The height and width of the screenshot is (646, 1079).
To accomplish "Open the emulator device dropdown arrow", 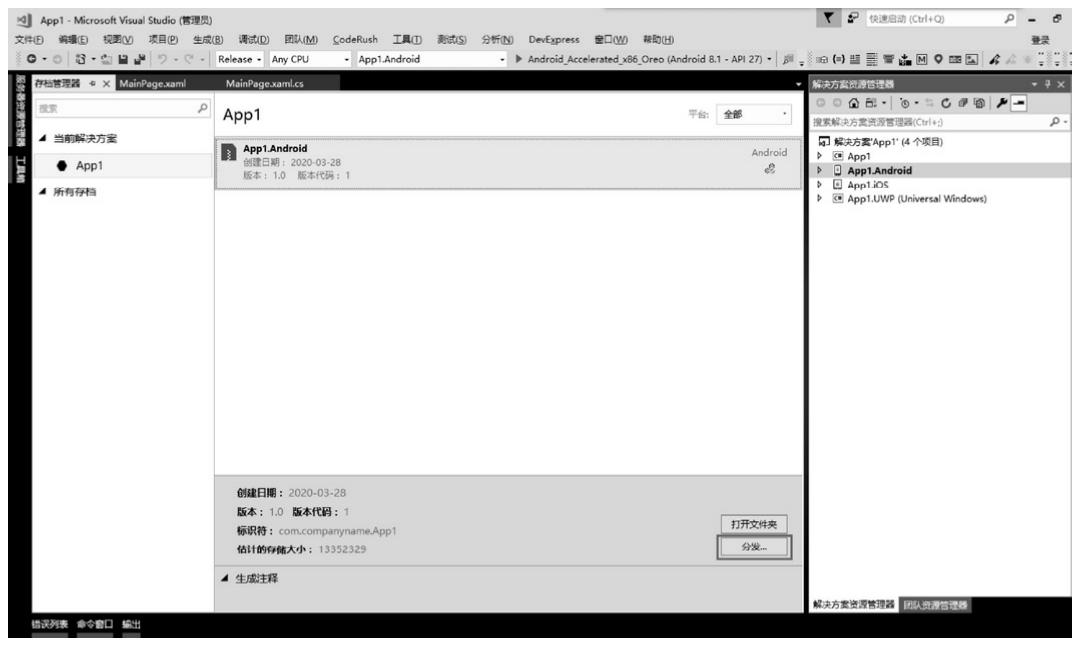I will 769,59.
